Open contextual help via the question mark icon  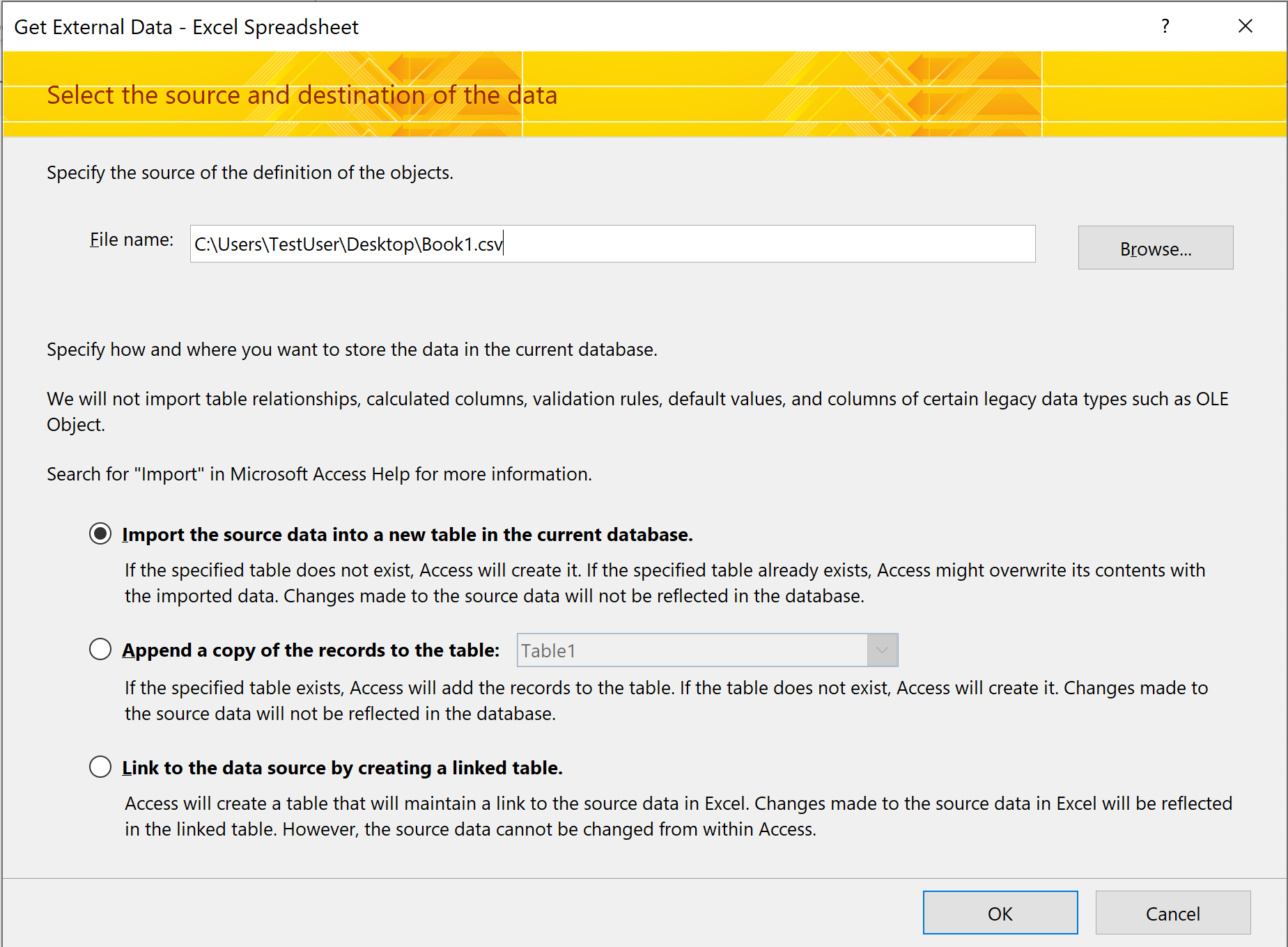[x=1164, y=26]
